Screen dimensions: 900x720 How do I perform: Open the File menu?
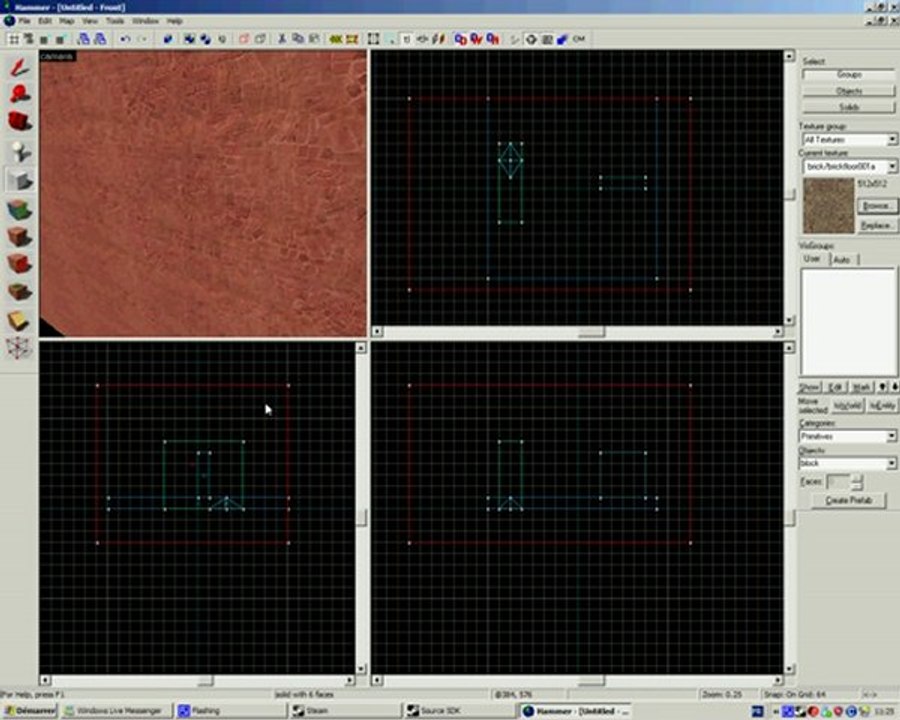(x=24, y=21)
